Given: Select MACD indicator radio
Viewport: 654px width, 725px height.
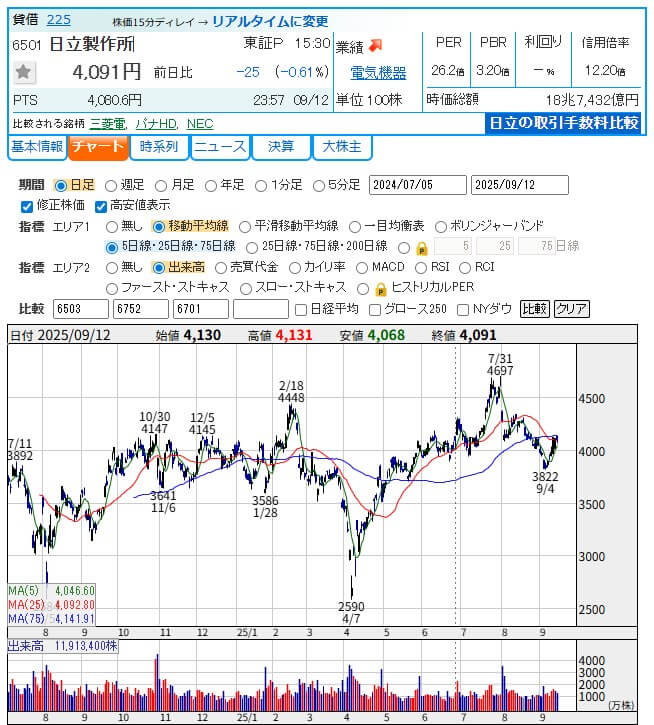Looking at the screenshot, I should pos(362,268).
